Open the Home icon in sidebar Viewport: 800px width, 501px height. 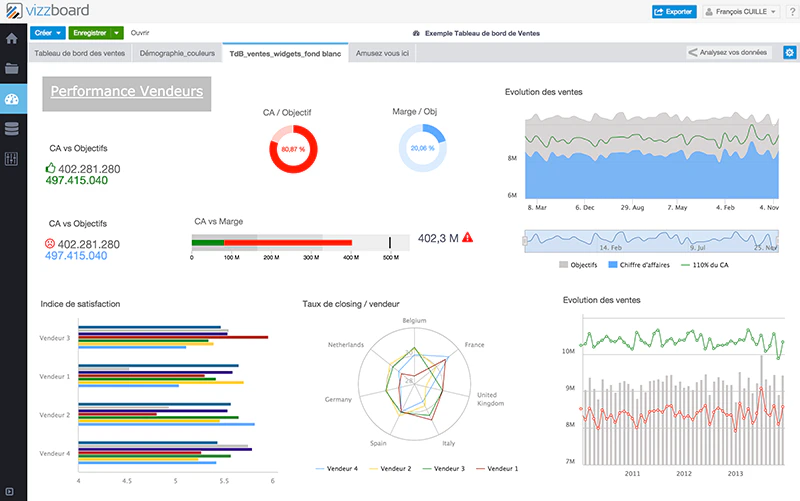coord(12,38)
